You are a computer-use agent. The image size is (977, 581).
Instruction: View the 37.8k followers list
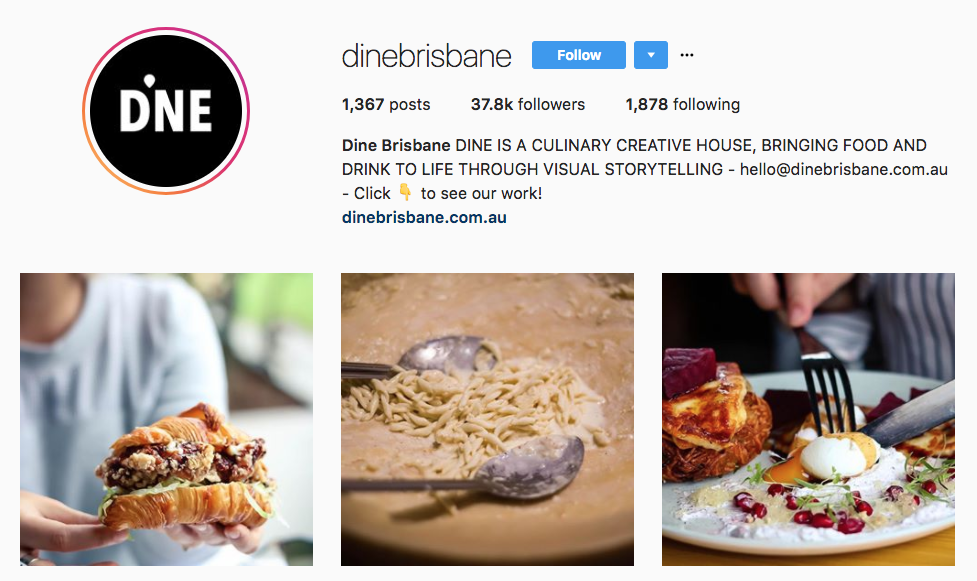click(528, 104)
